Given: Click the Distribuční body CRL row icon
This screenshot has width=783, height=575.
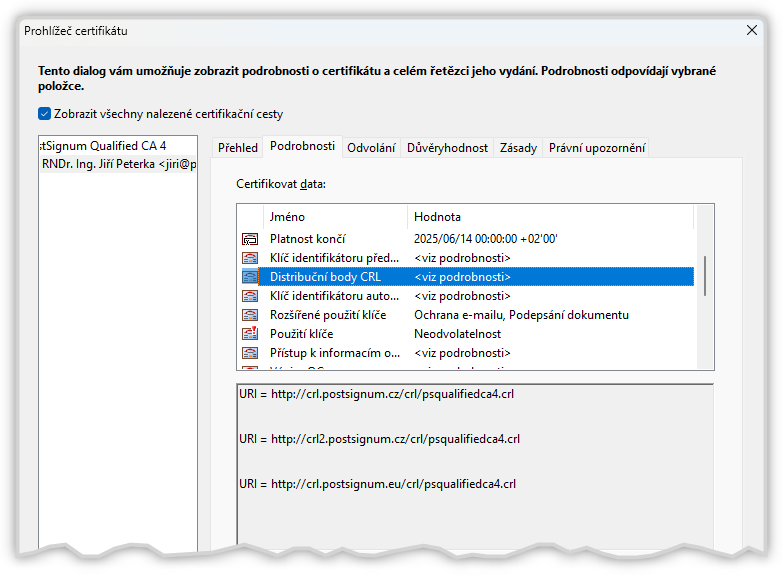Looking at the screenshot, I should 250,277.
